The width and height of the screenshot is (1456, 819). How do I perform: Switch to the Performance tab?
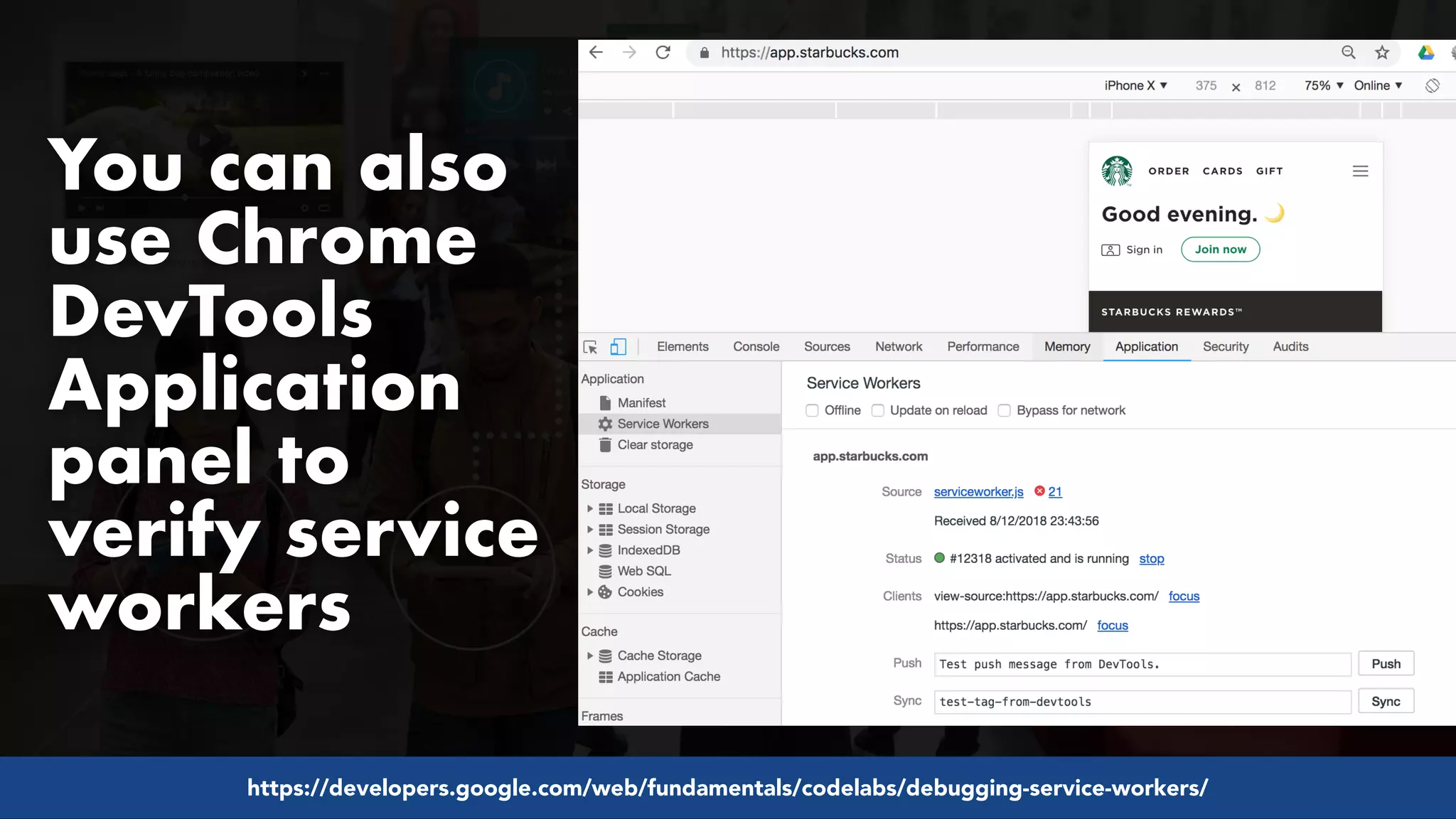pos(983,347)
